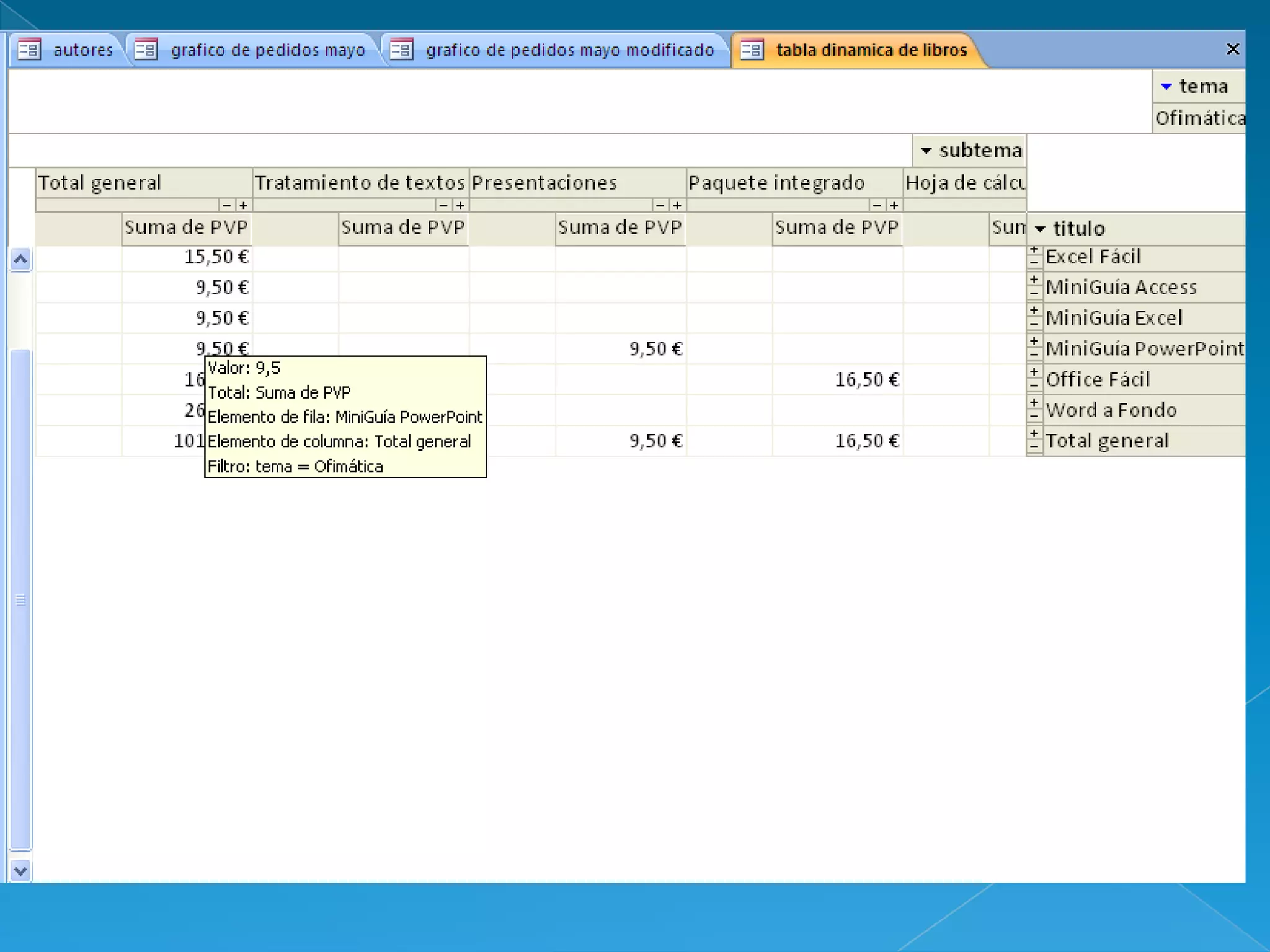
Task: Select the Paquete integrado column header
Action: [776, 183]
